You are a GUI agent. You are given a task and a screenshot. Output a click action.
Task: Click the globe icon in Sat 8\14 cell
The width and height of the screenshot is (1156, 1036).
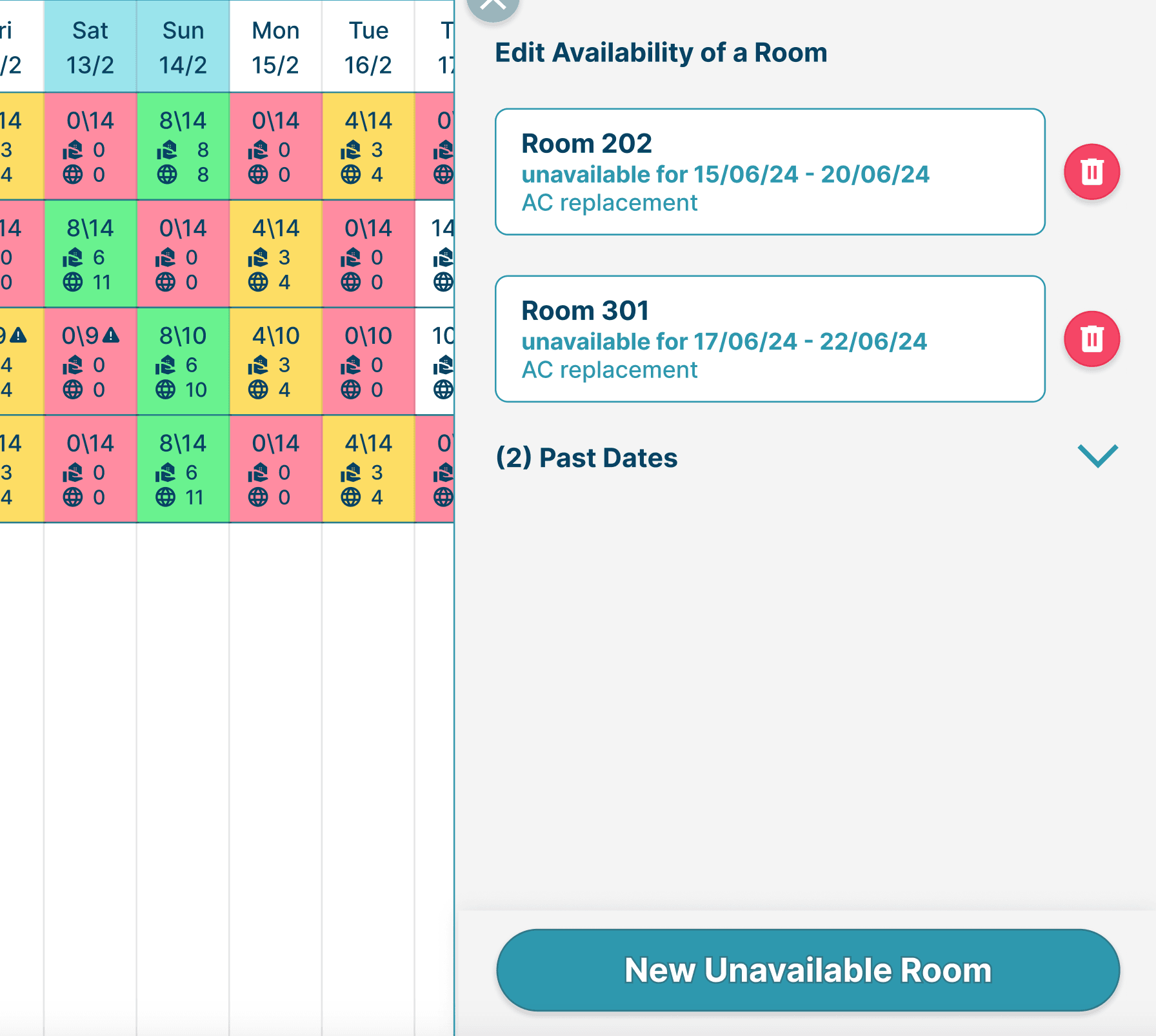[x=72, y=282]
